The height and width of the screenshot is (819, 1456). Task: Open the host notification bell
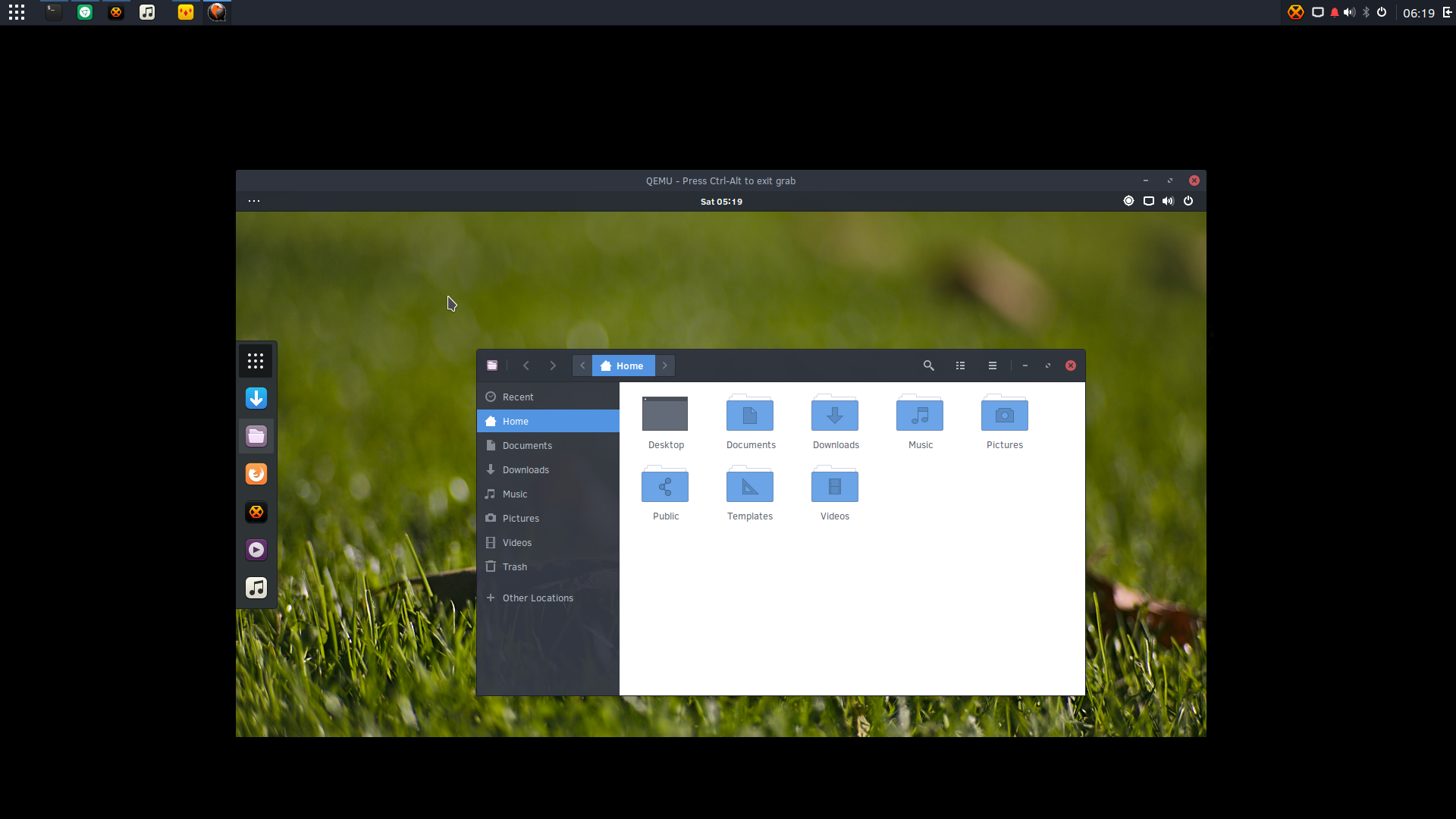(1335, 12)
